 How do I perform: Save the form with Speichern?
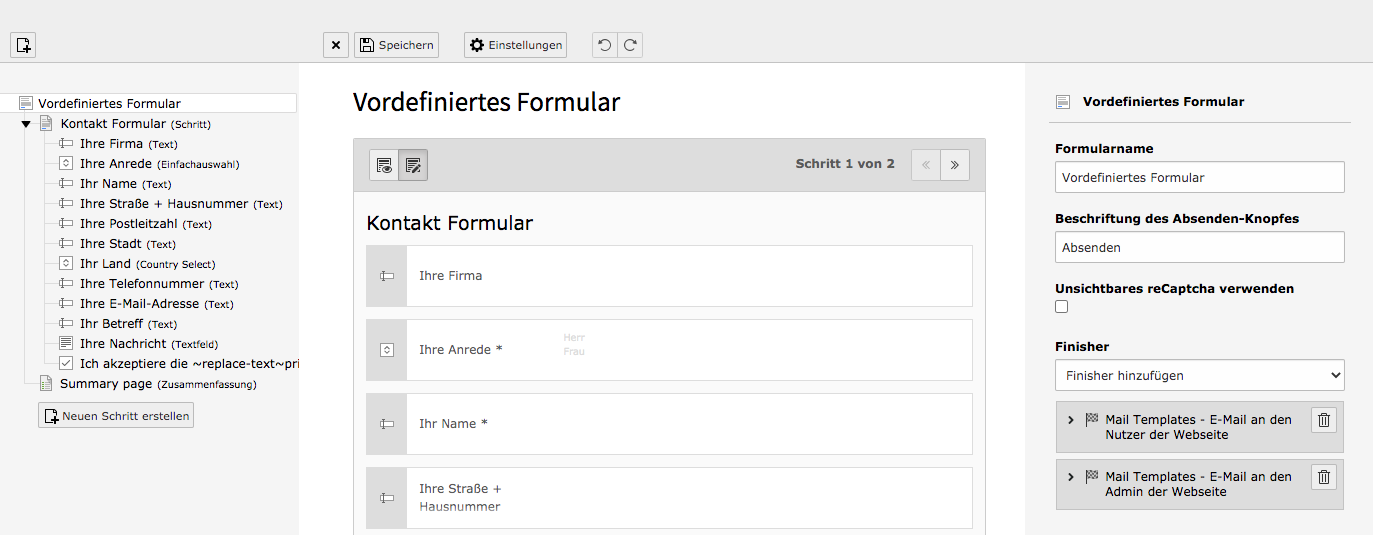(x=396, y=45)
